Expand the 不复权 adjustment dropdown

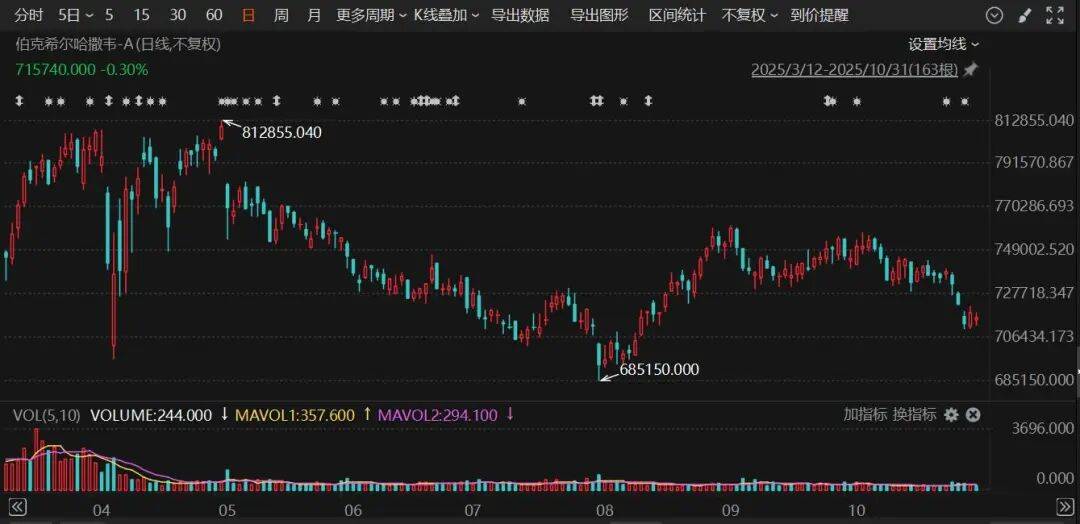coord(749,15)
